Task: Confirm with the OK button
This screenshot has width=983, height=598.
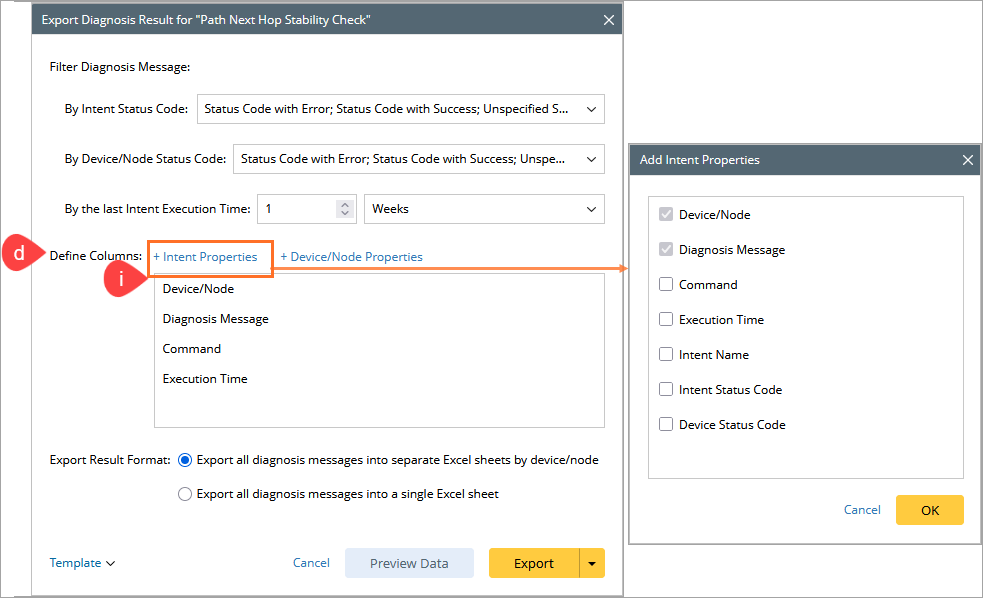Action: click(929, 510)
